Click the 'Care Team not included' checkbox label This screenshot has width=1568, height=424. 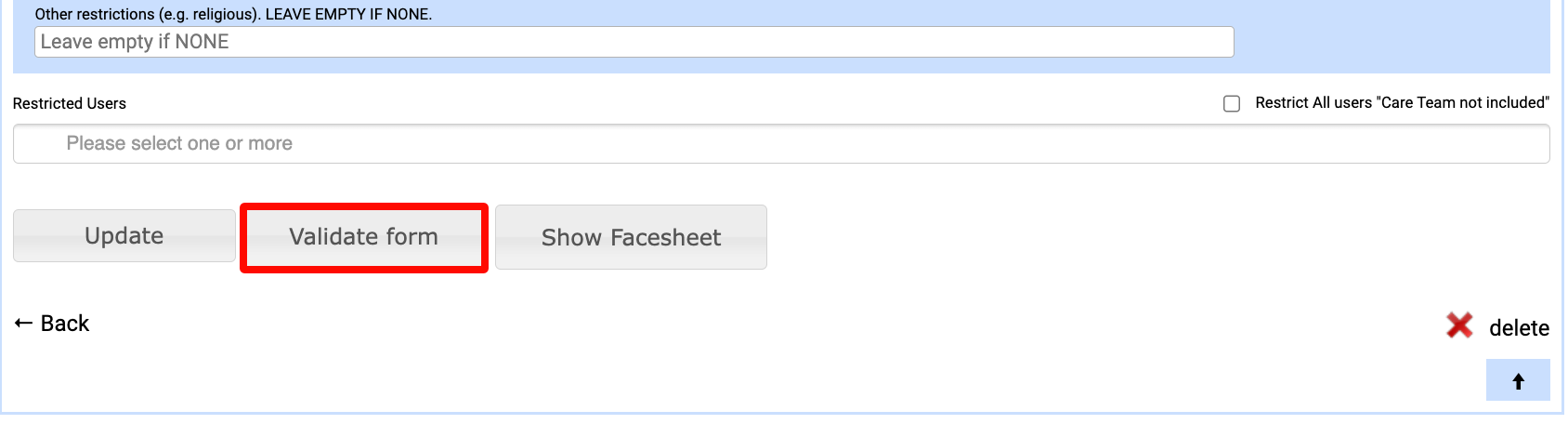1402,103
